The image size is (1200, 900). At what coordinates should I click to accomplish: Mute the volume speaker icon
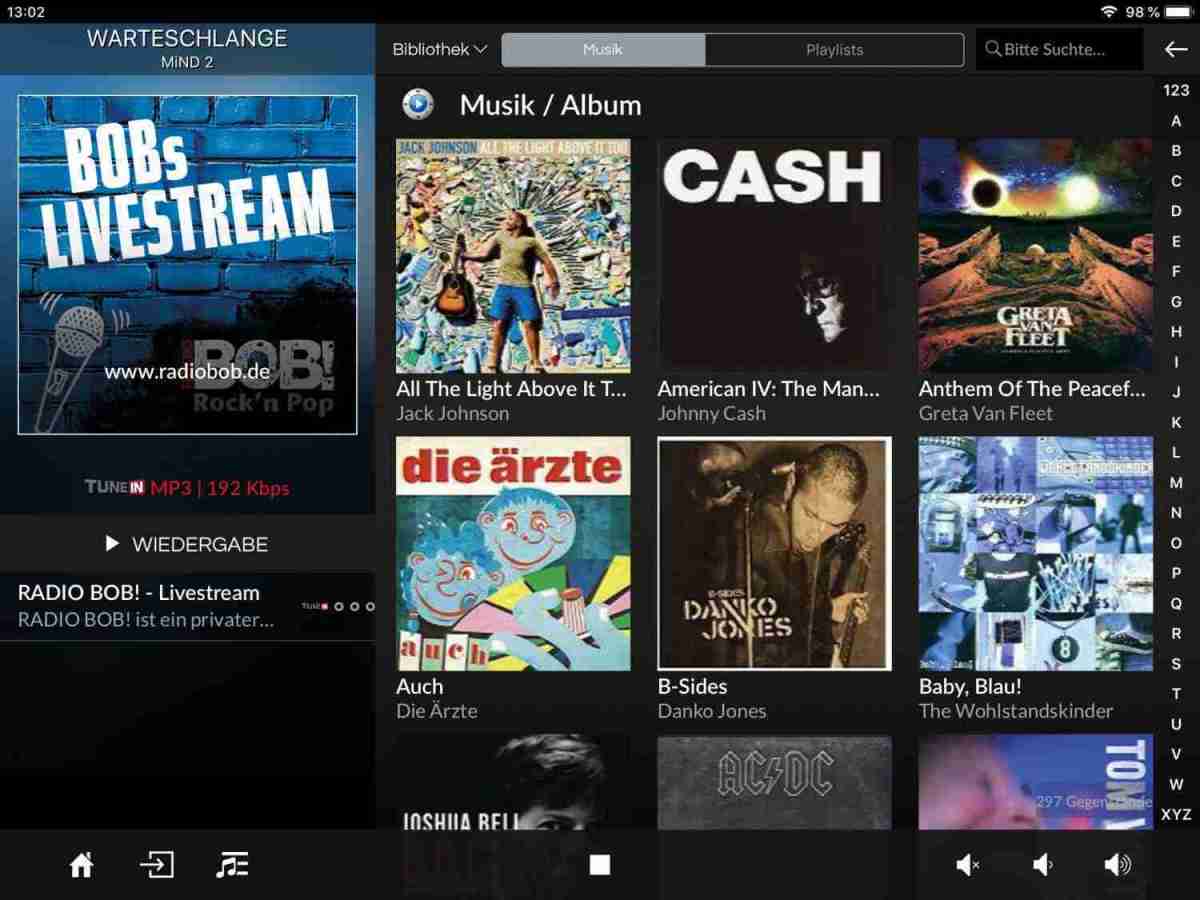pyautogui.click(x=967, y=865)
